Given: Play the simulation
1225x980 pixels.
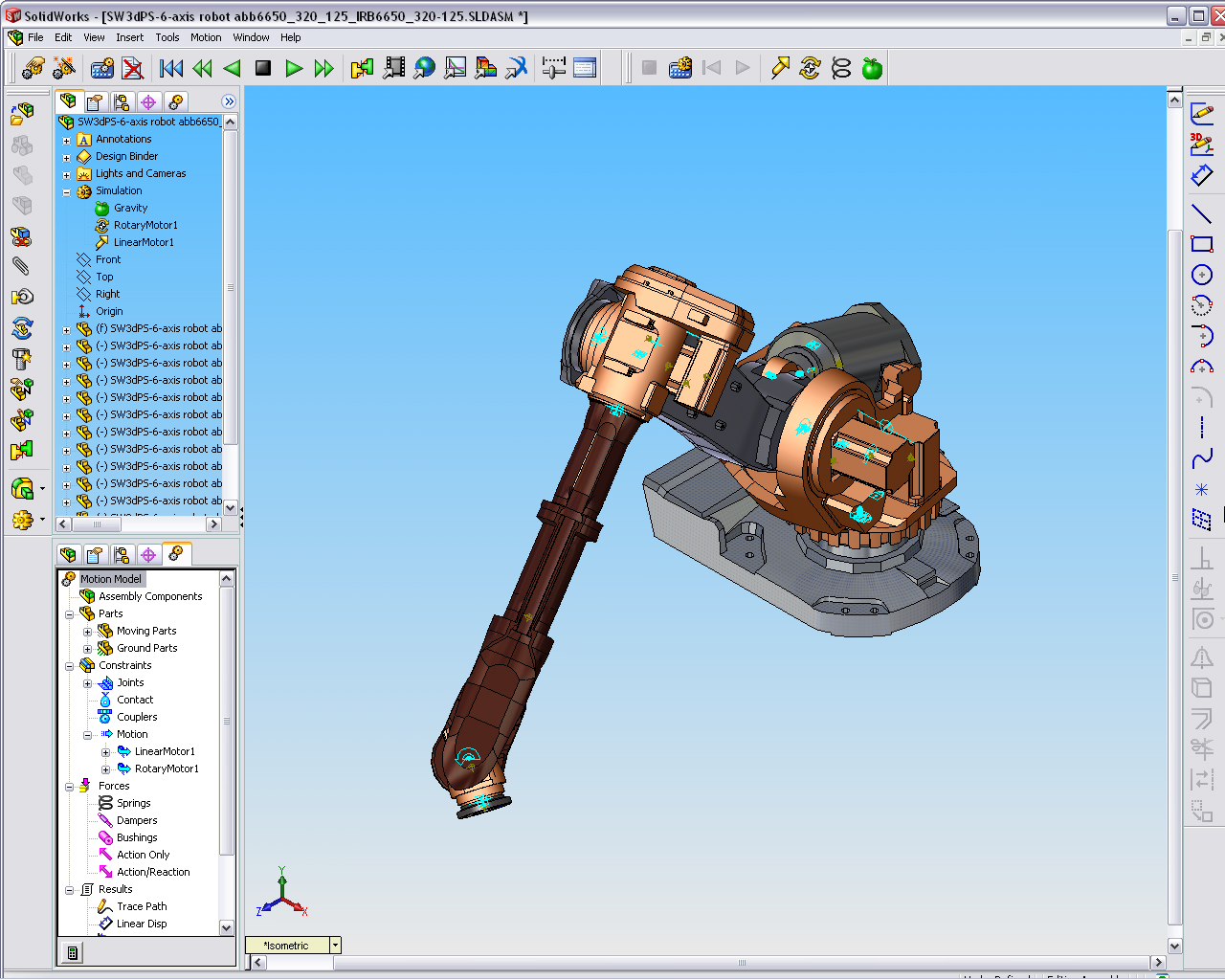Looking at the screenshot, I should pos(294,67).
